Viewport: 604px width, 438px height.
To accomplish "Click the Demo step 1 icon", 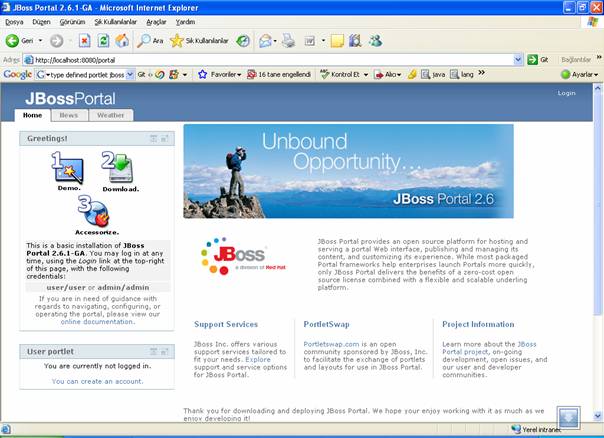I will point(68,168).
